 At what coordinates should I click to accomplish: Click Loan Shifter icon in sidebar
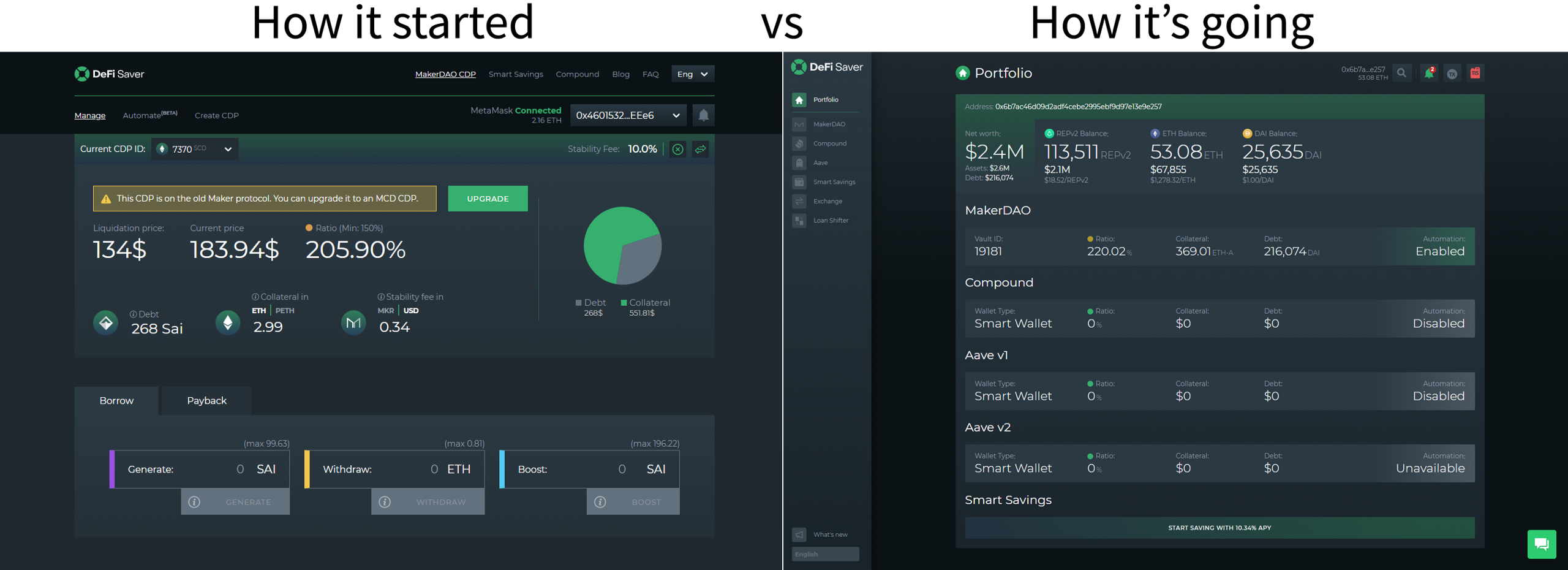click(799, 221)
